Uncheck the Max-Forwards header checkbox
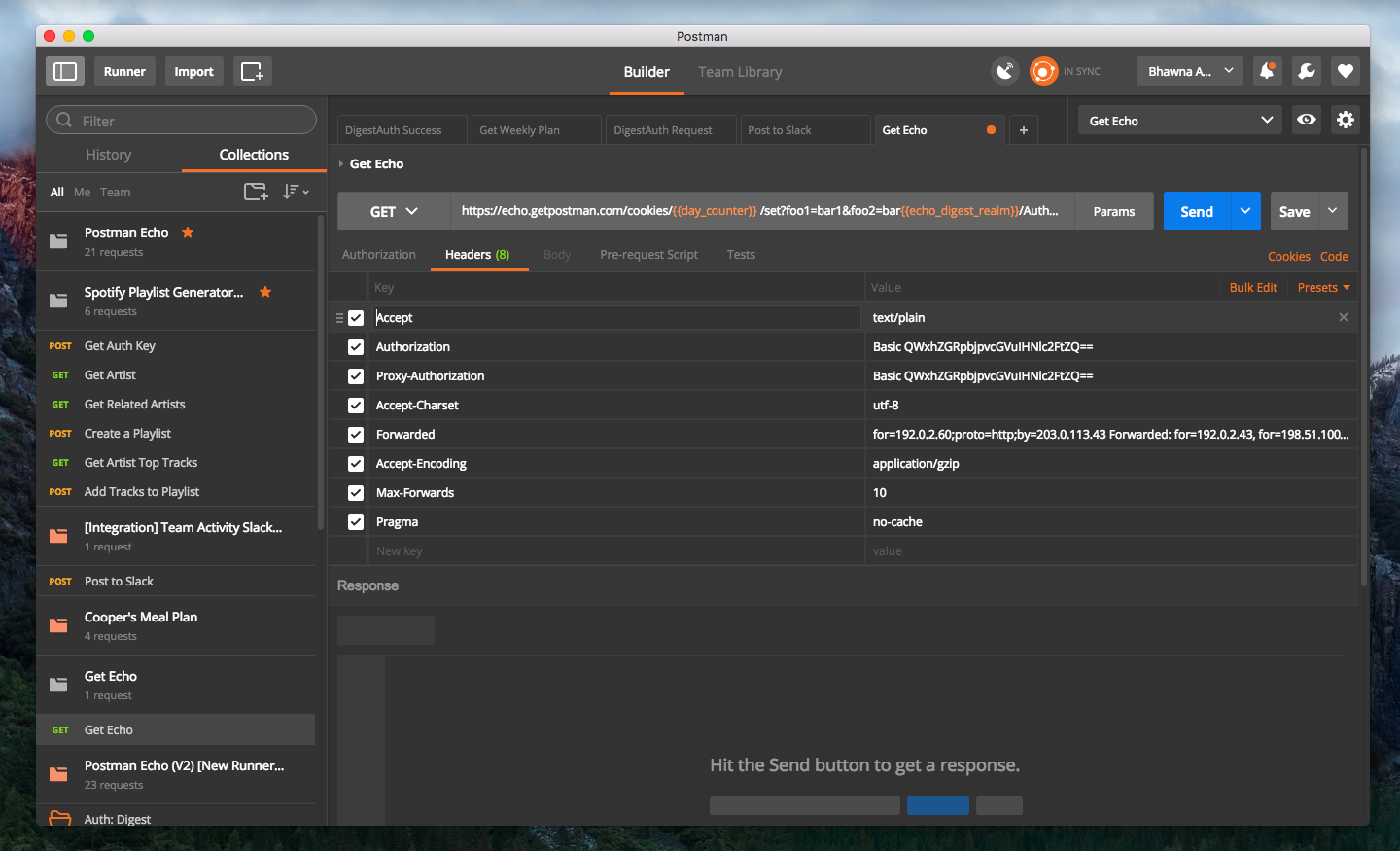The height and width of the screenshot is (851, 1400). pos(356,493)
